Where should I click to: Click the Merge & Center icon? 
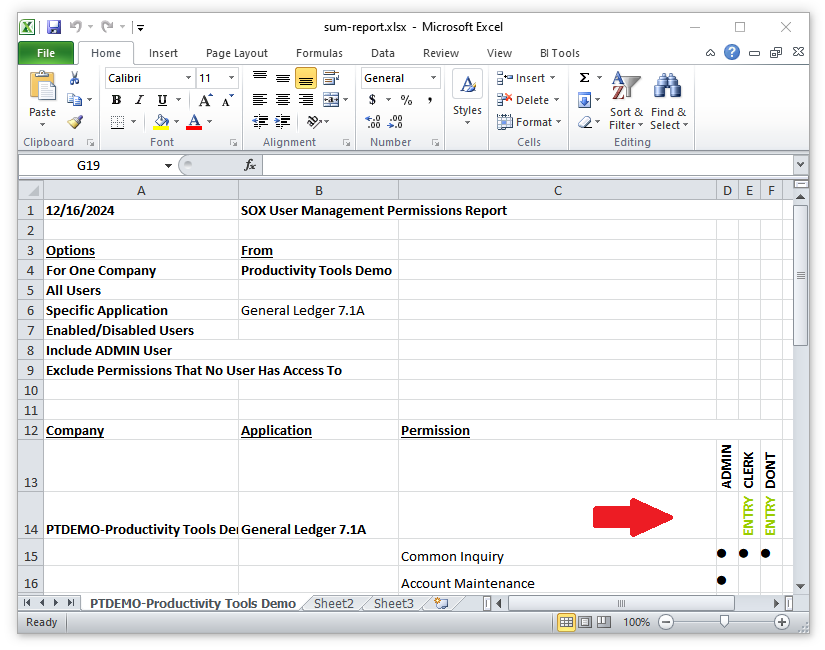[331, 99]
